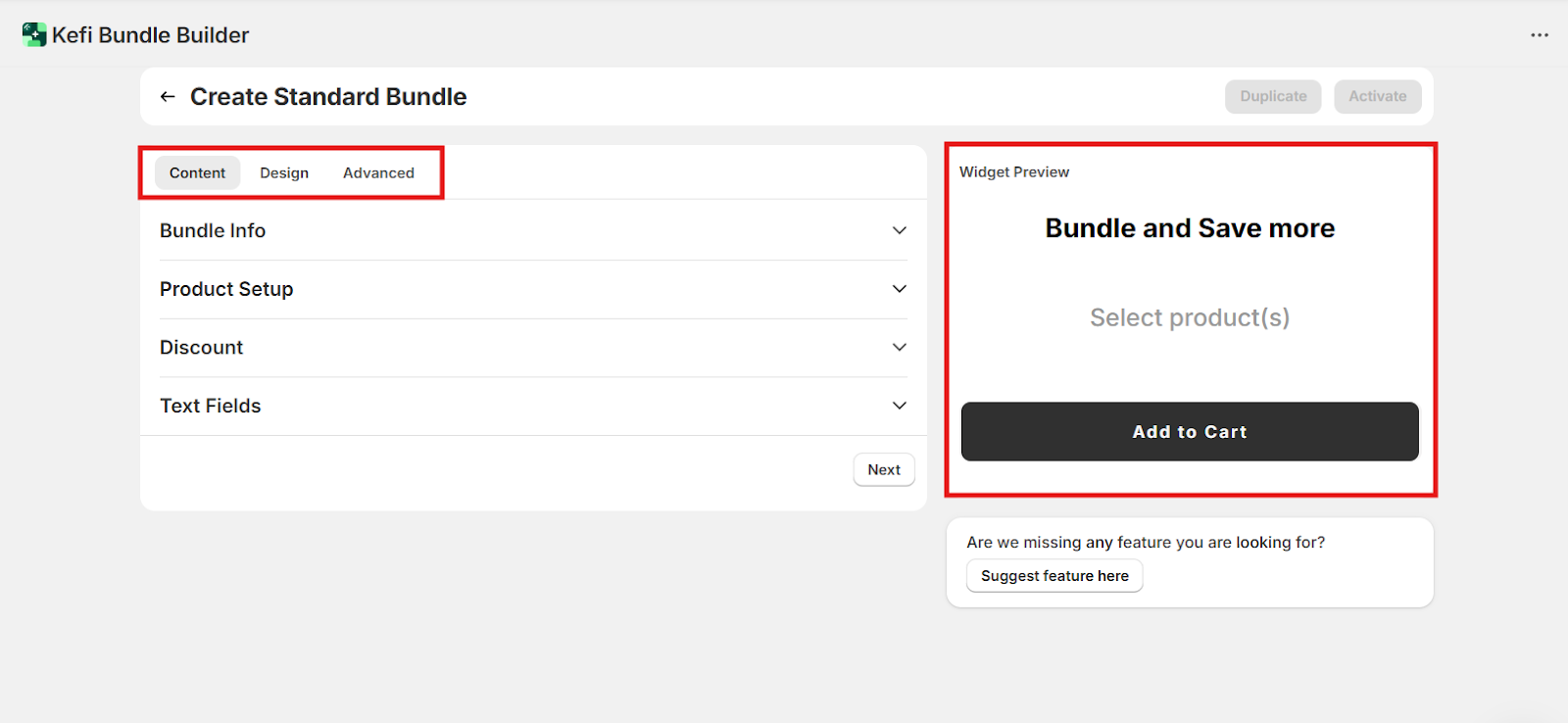Open the three-dot more options menu
1568x723 pixels.
click(x=1539, y=35)
